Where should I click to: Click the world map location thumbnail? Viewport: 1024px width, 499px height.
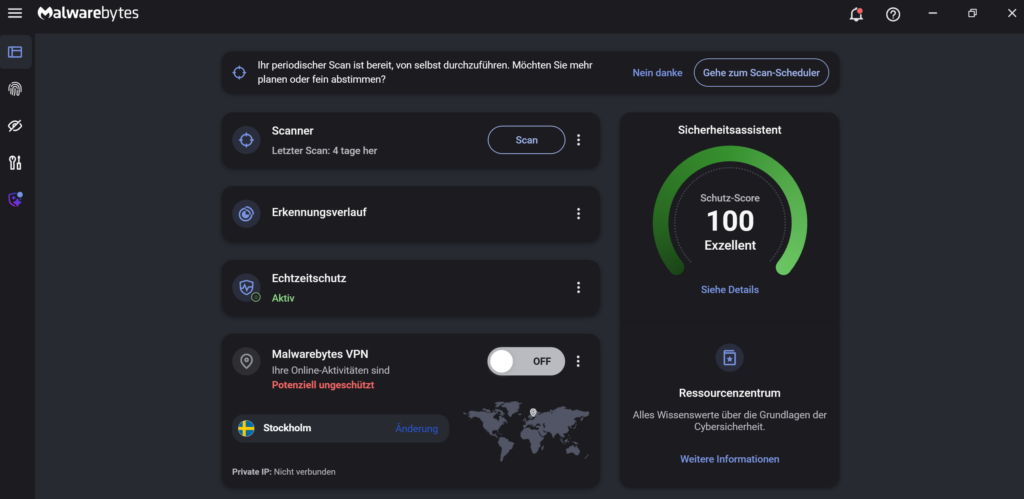pos(527,430)
